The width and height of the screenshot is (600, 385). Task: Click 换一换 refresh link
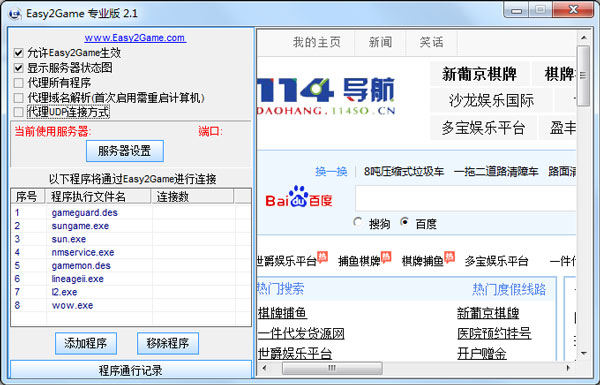click(x=331, y=171)
